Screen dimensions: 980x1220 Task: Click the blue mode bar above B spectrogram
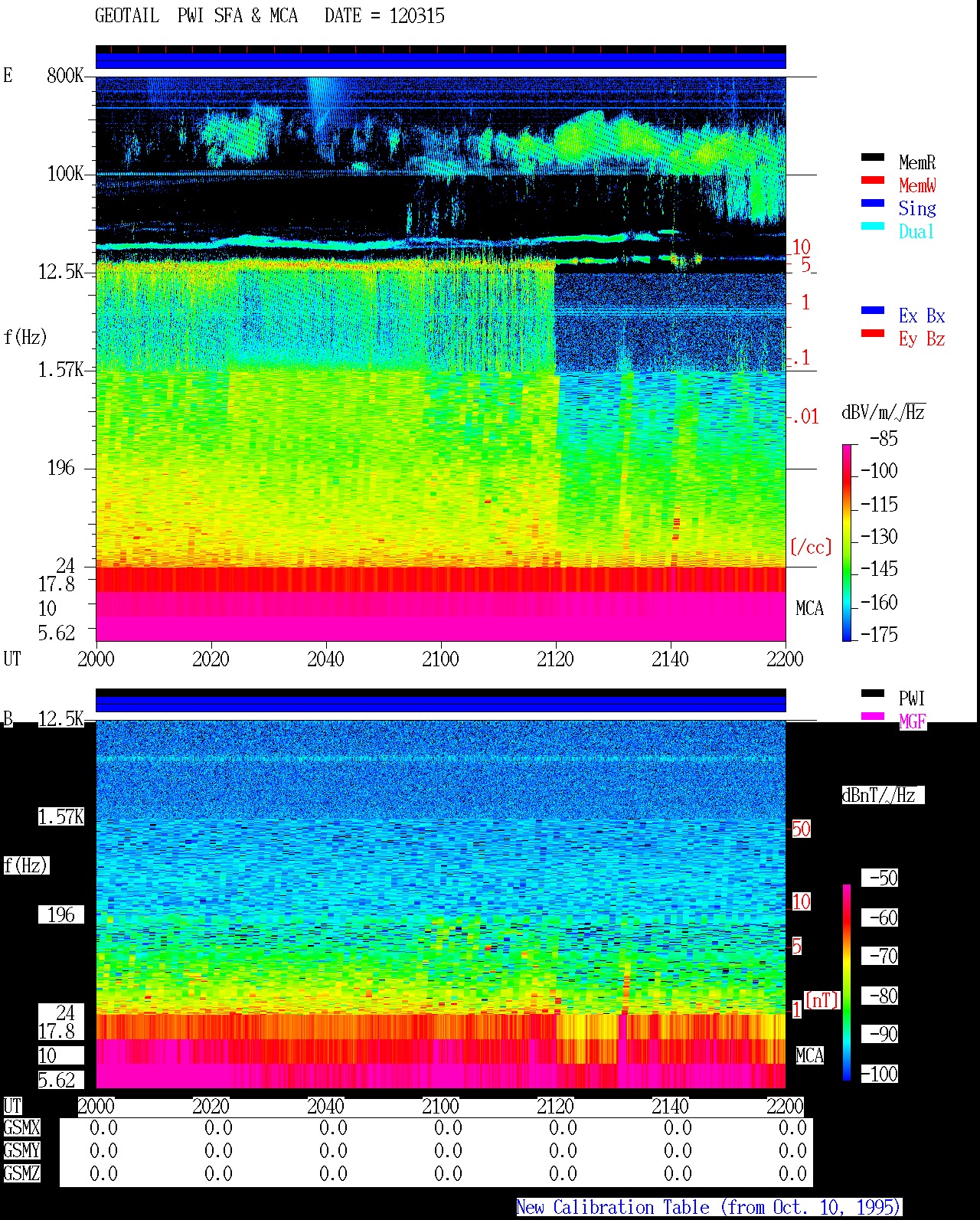440,704
